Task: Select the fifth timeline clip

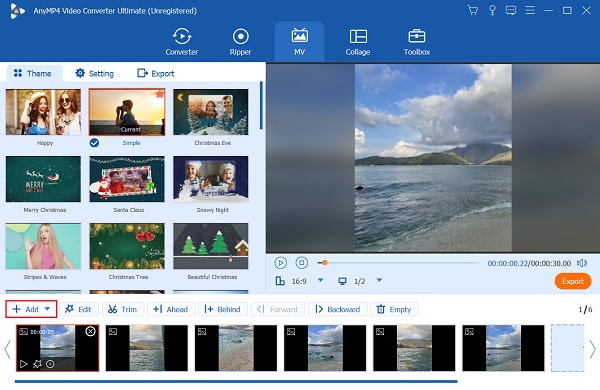Action: pyautogui.click(x=414, y=348)
